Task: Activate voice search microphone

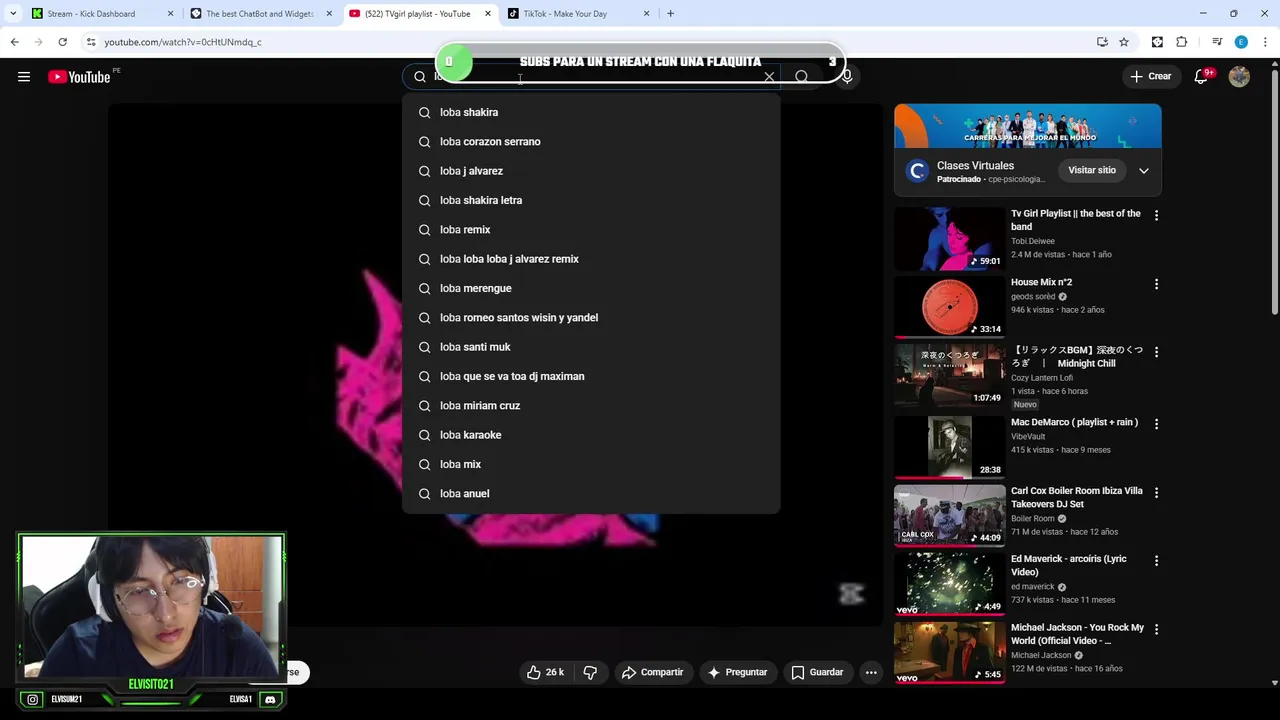Action: [847, 77]
